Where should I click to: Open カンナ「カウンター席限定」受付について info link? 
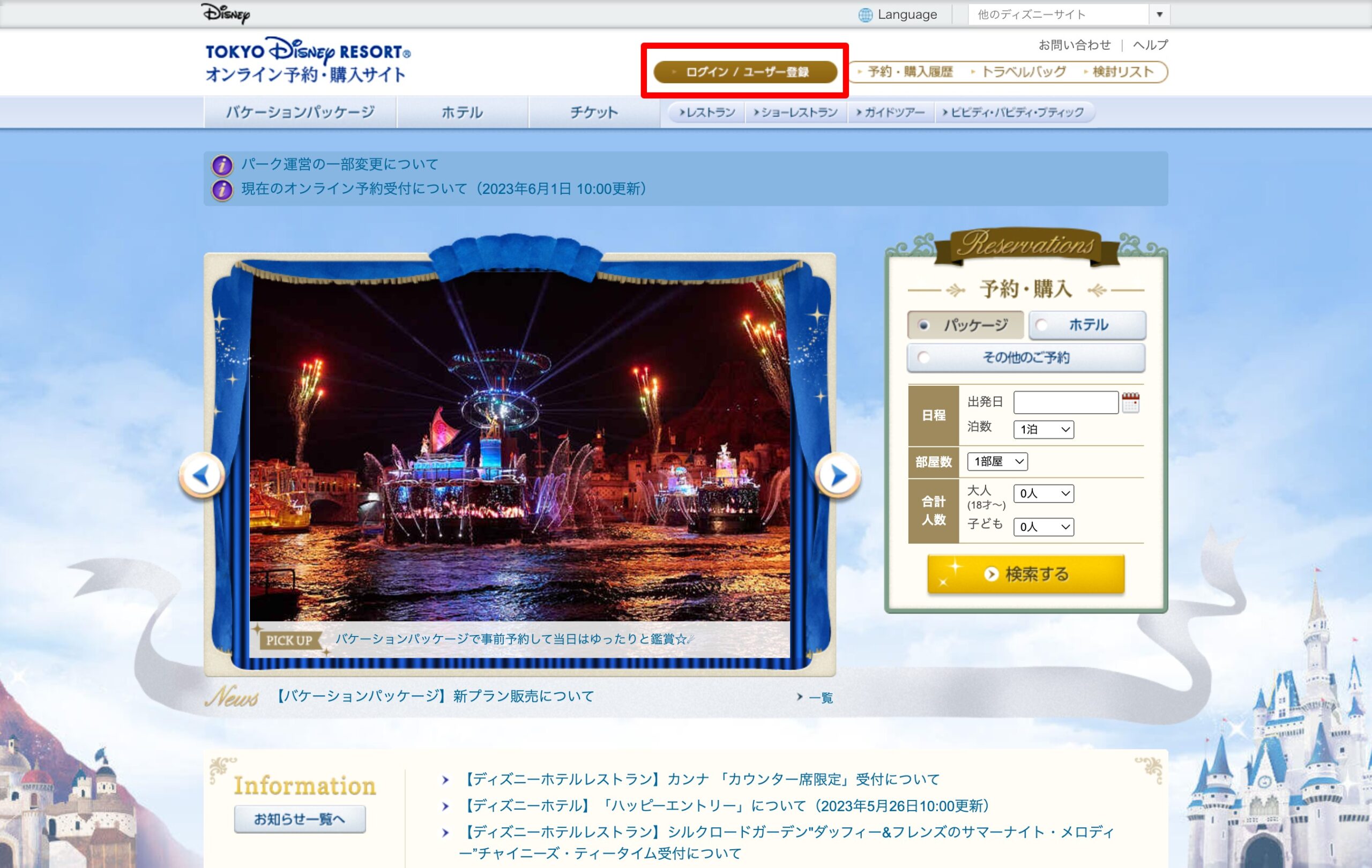(x=700, y=780)
